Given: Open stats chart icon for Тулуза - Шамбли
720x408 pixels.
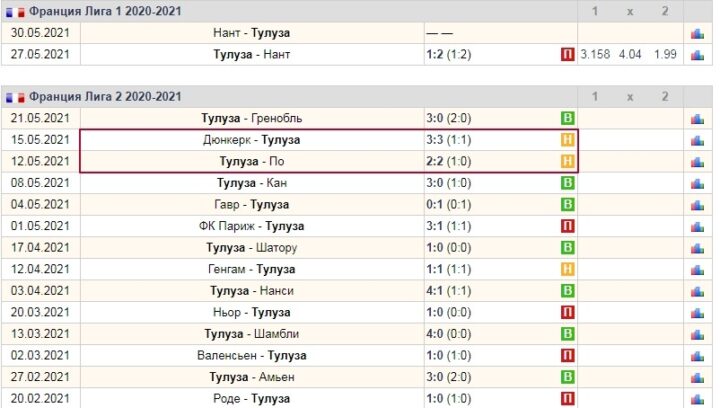Looking at the screenshot, I should pos(697,335).
